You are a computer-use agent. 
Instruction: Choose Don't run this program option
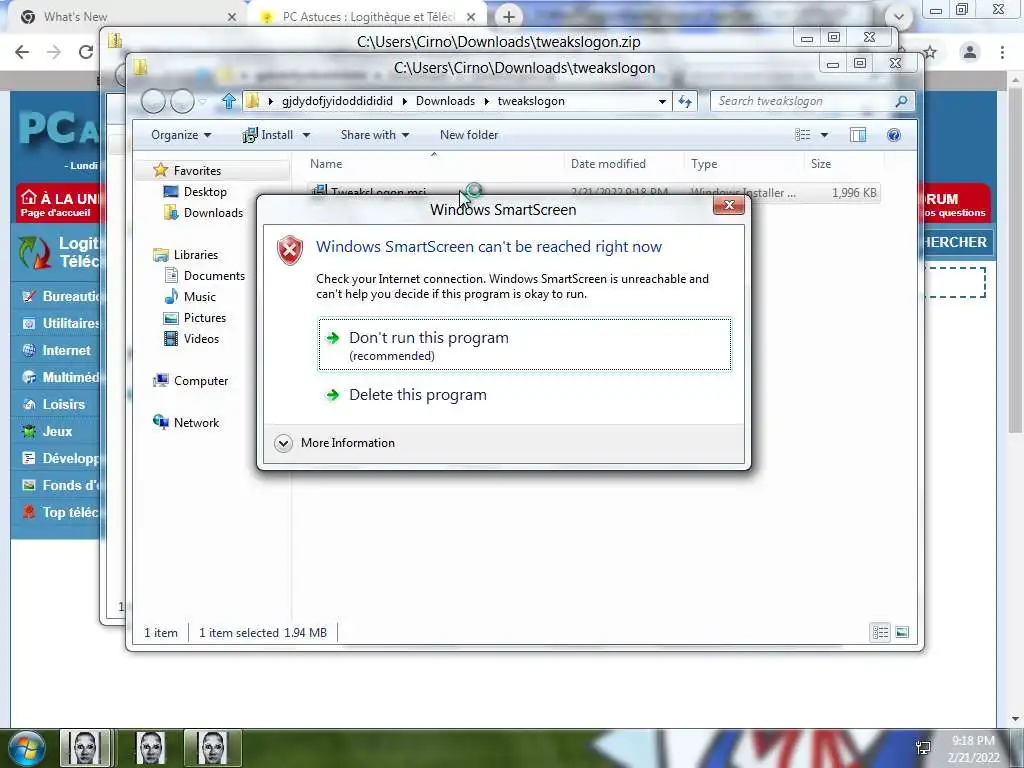click(524, 345)
